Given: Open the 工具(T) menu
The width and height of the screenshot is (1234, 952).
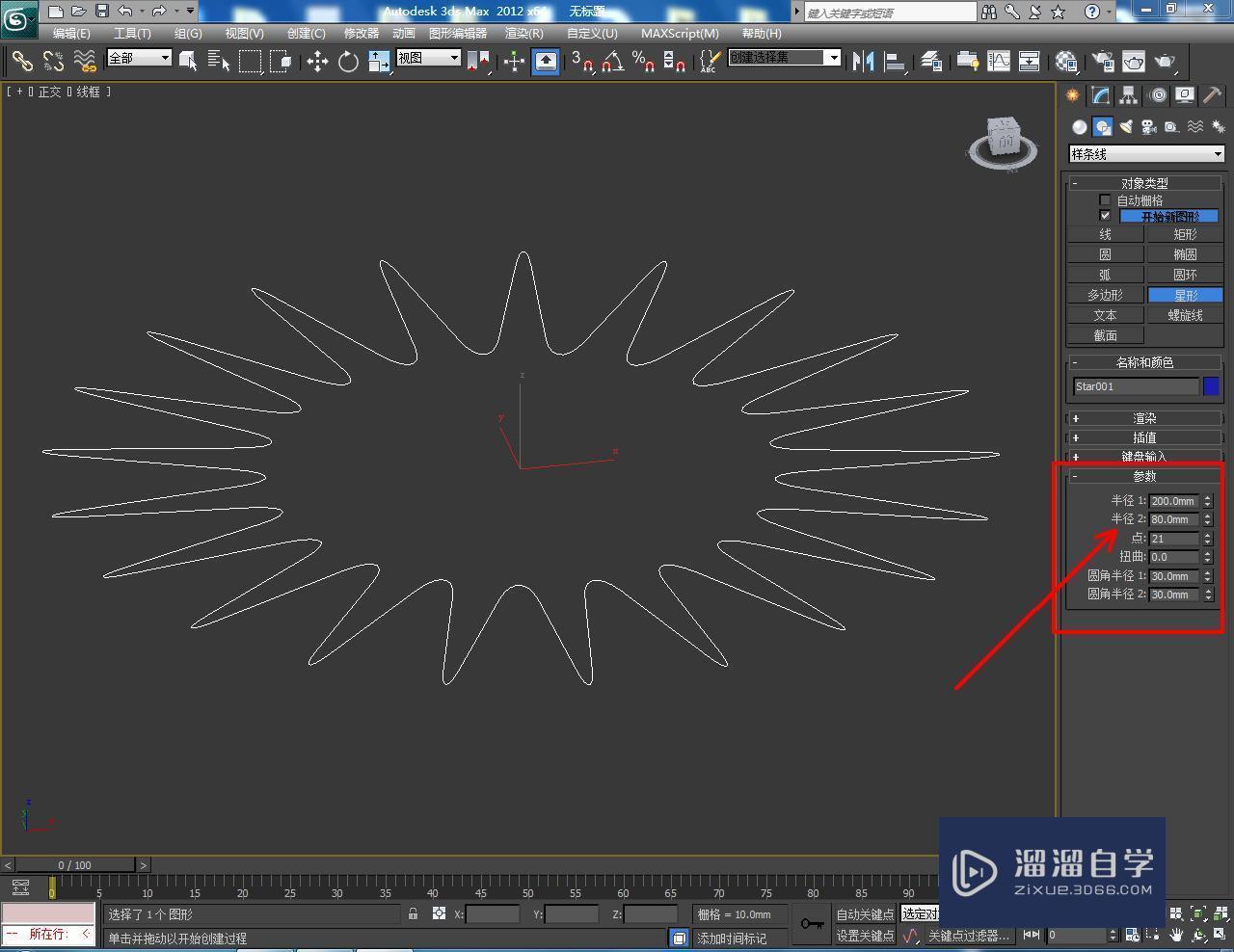Looking at the screenshot, I should point(132,33).
